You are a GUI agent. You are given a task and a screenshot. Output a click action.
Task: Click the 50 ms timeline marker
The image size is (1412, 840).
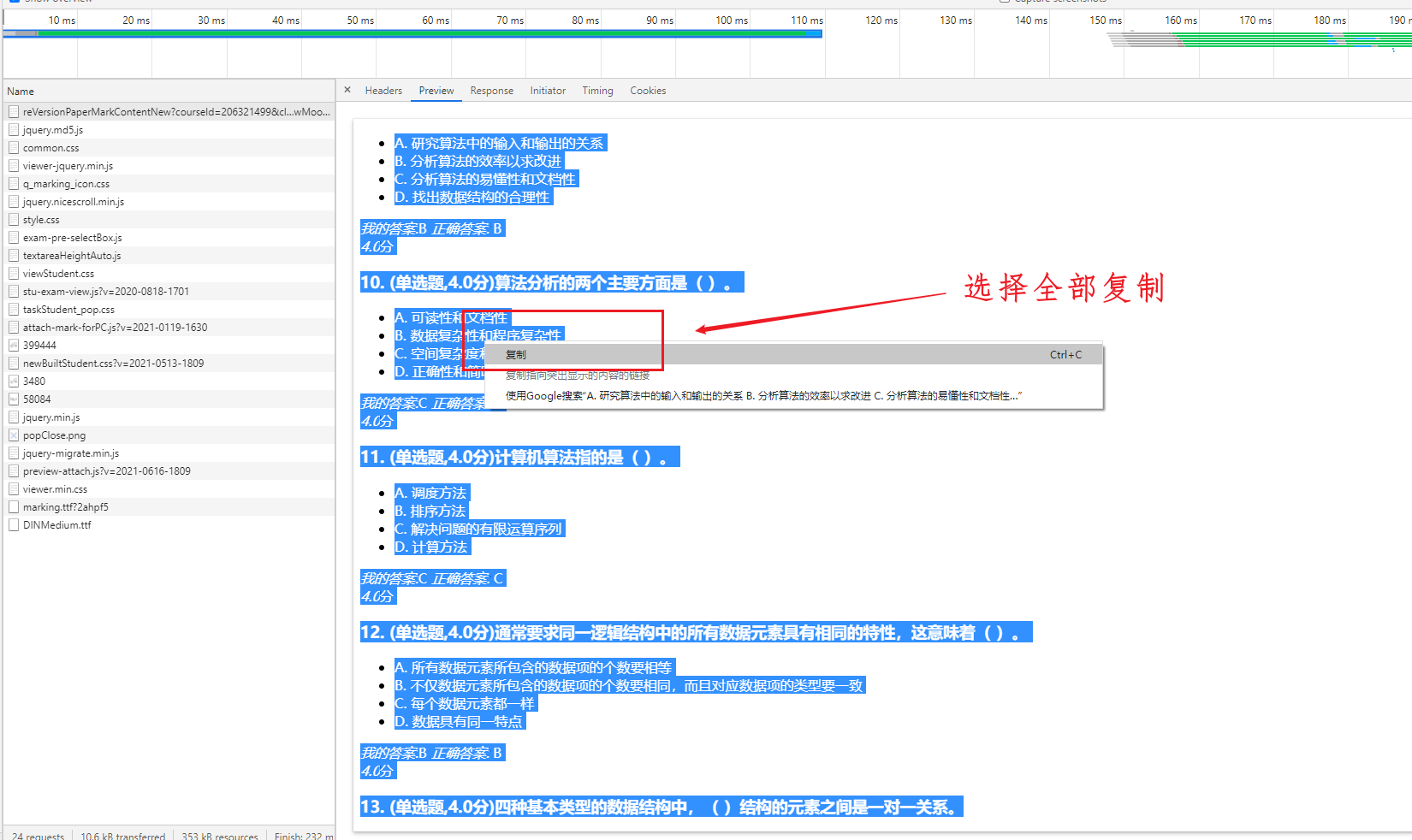[360, 21]
